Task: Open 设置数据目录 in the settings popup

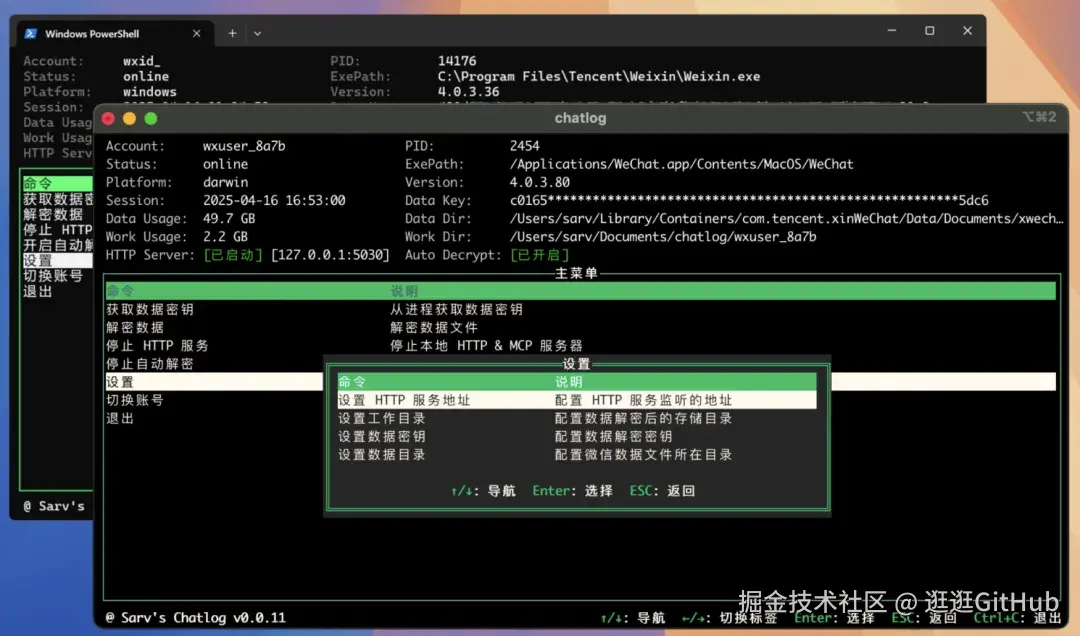Action: [x=382, y=454]
